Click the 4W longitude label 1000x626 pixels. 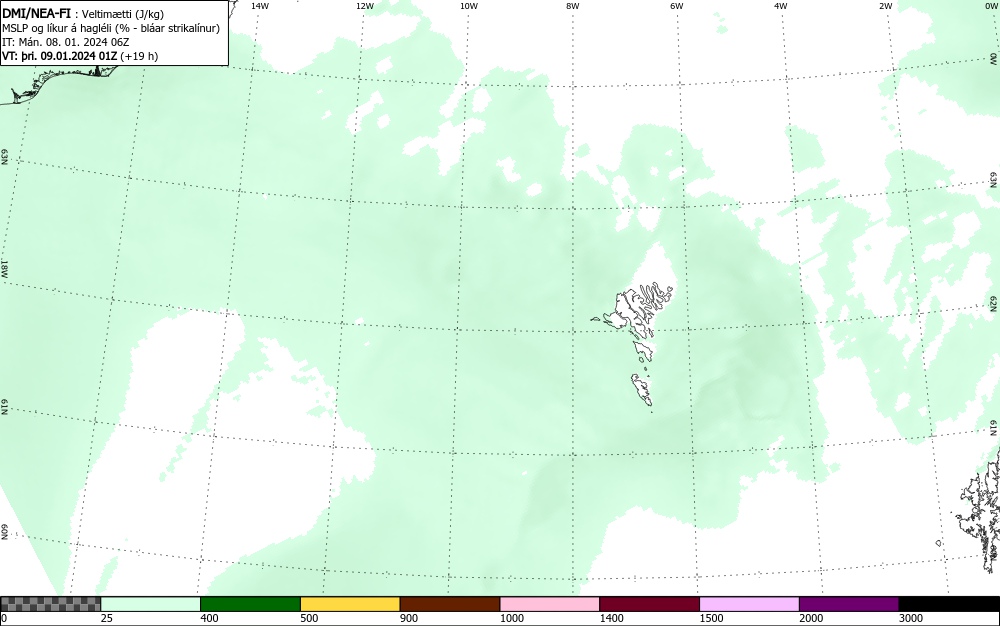click(x=781, y=6)
